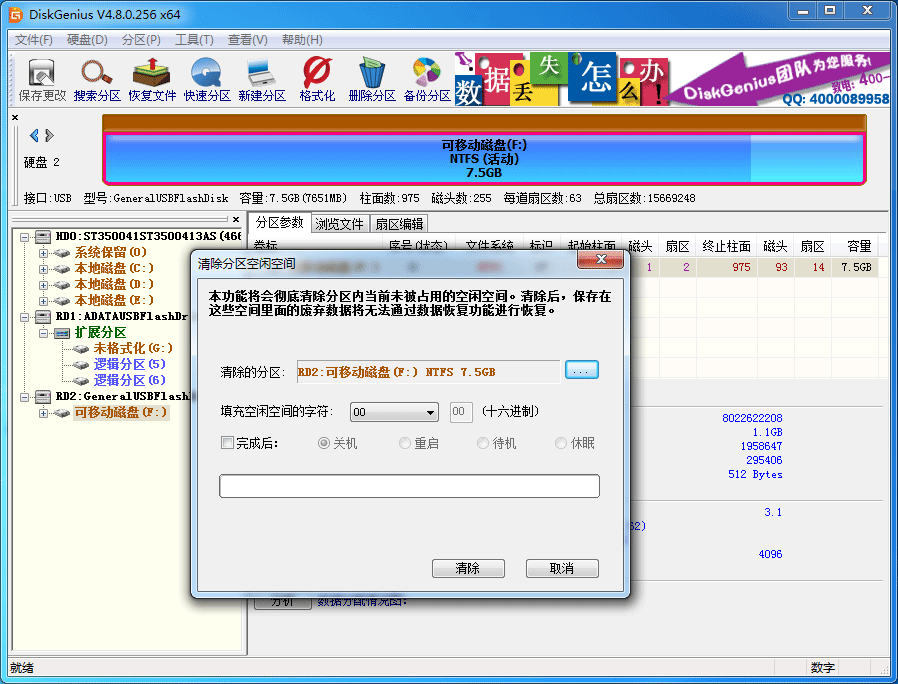898x684 pixels.
Task: Switch to the 扇区编辑 tab
Action: 399,222
